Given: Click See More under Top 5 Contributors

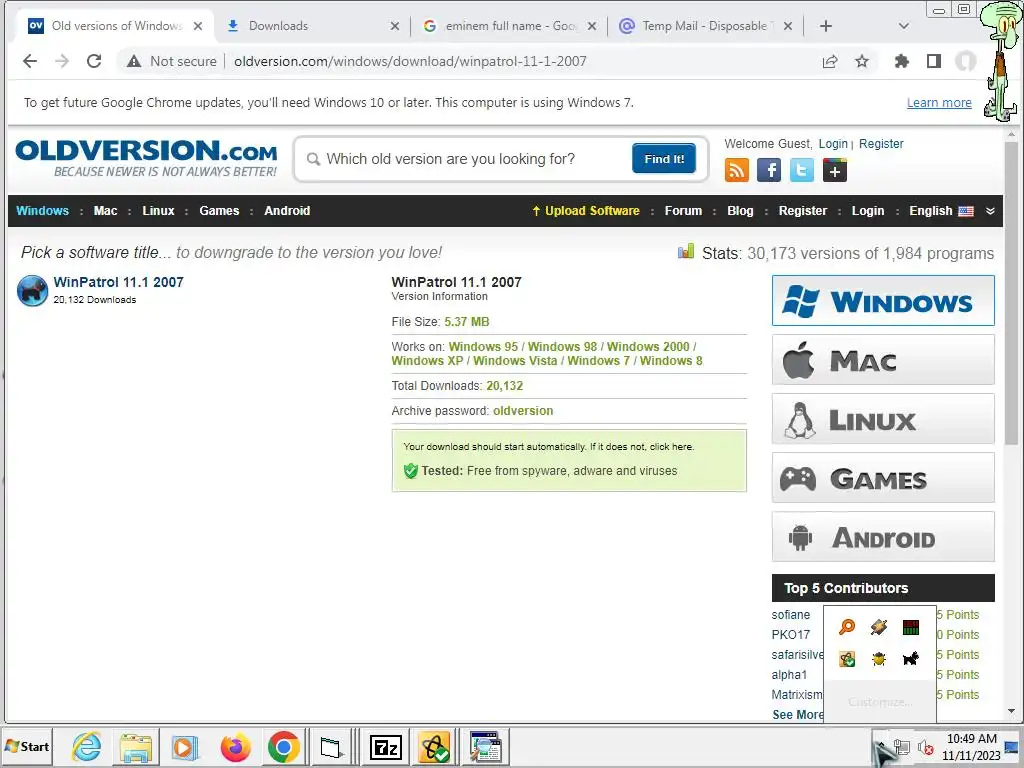Looking at the screenshot, I should point(797,714).
